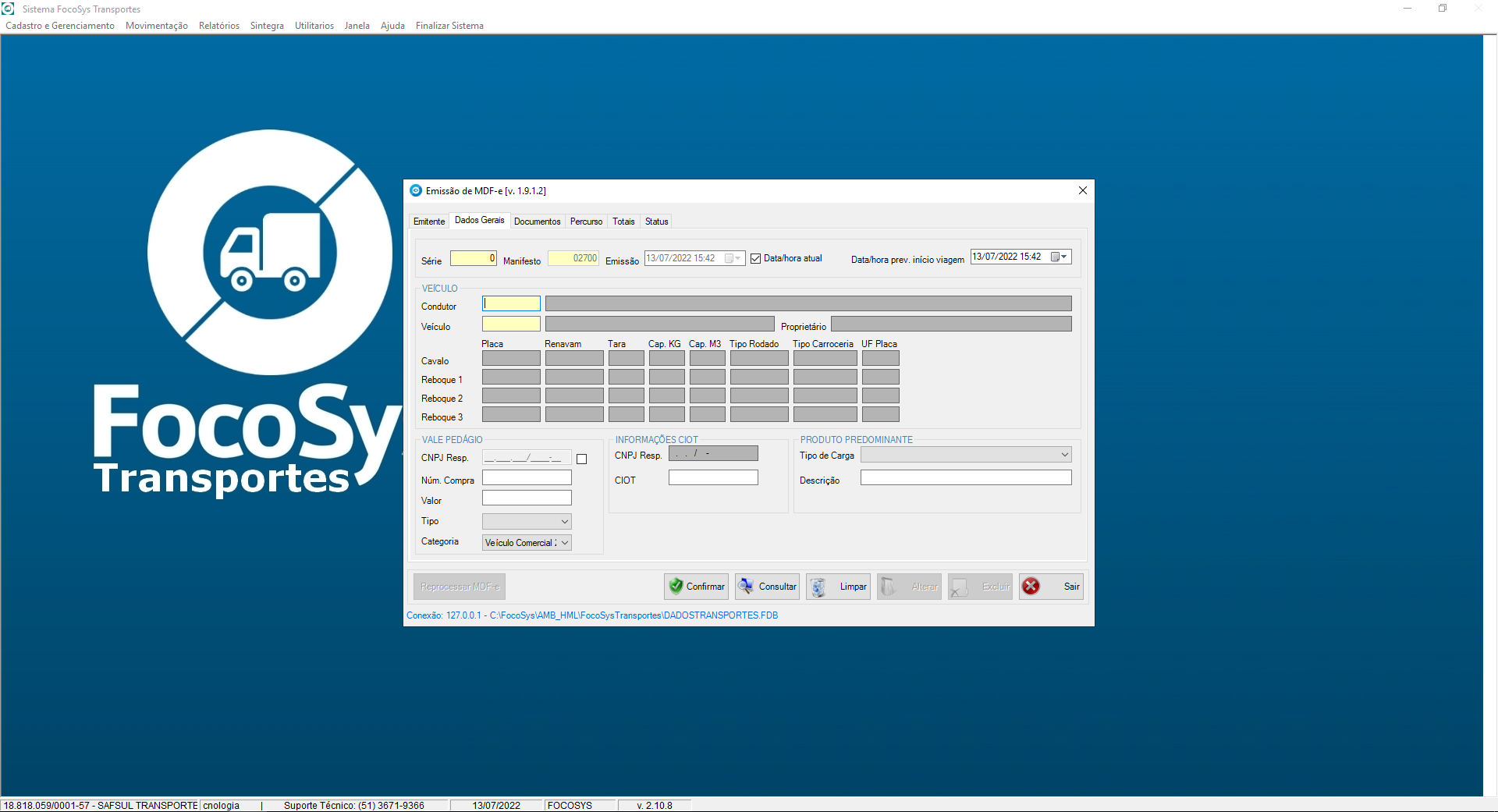Click the Alterar button
Screen dimensions: 1498x812
(x=909, y=587)
